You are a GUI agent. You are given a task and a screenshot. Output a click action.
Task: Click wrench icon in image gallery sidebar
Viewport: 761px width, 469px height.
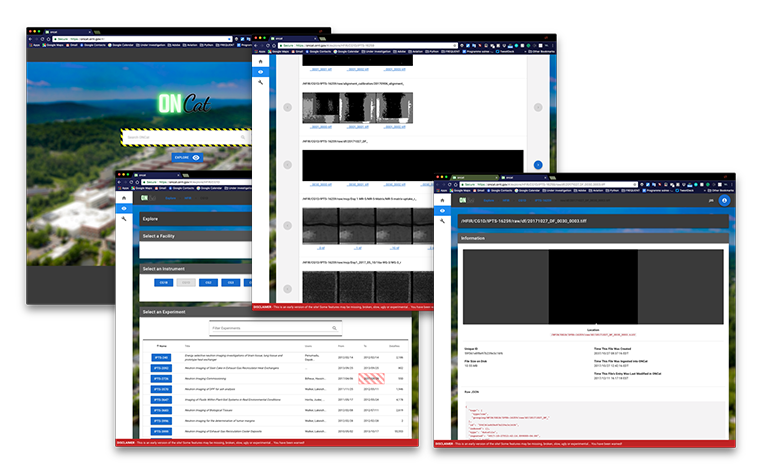[261, 83]
